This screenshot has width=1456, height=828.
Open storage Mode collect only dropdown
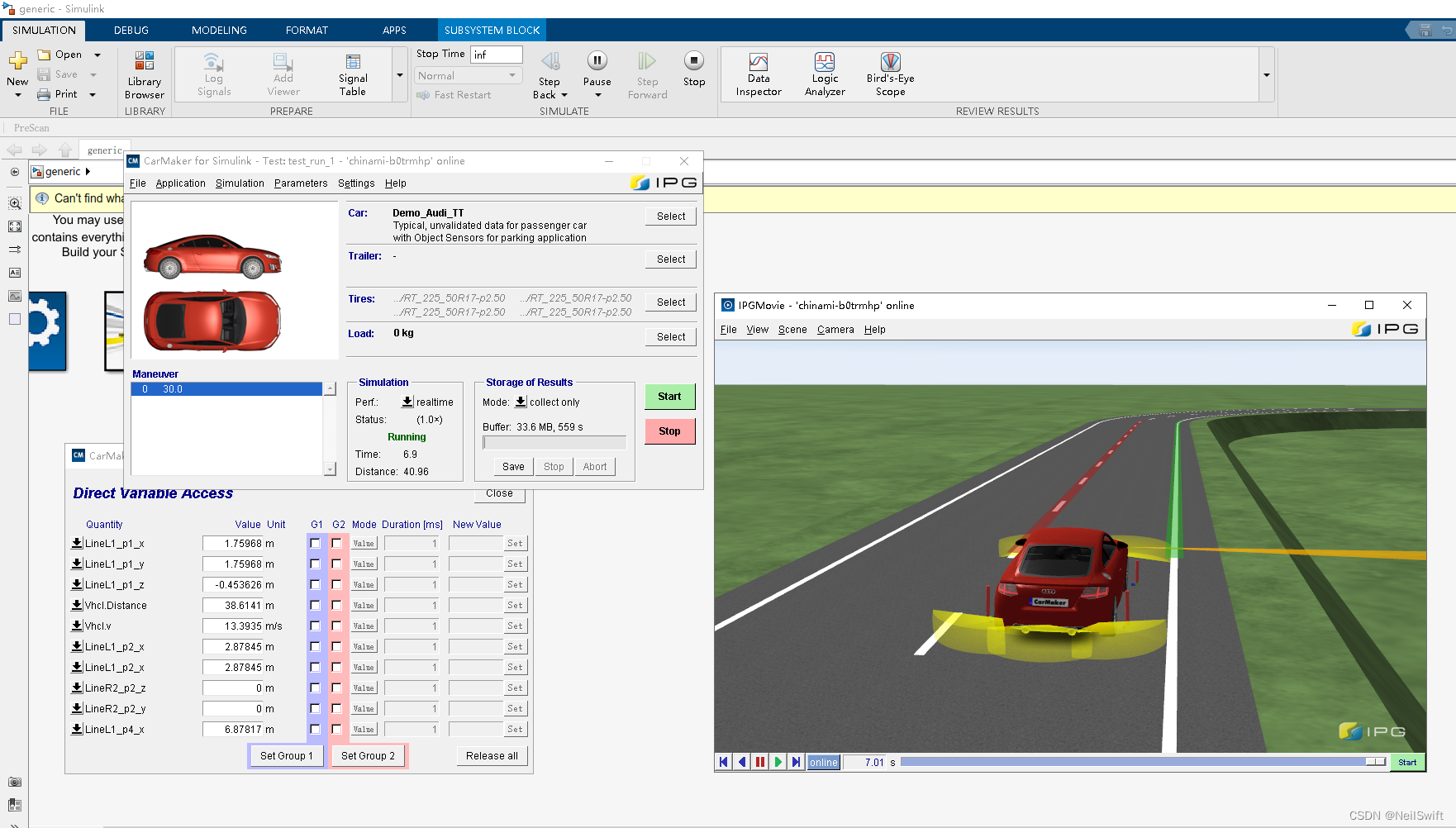(x=521, y=402)
